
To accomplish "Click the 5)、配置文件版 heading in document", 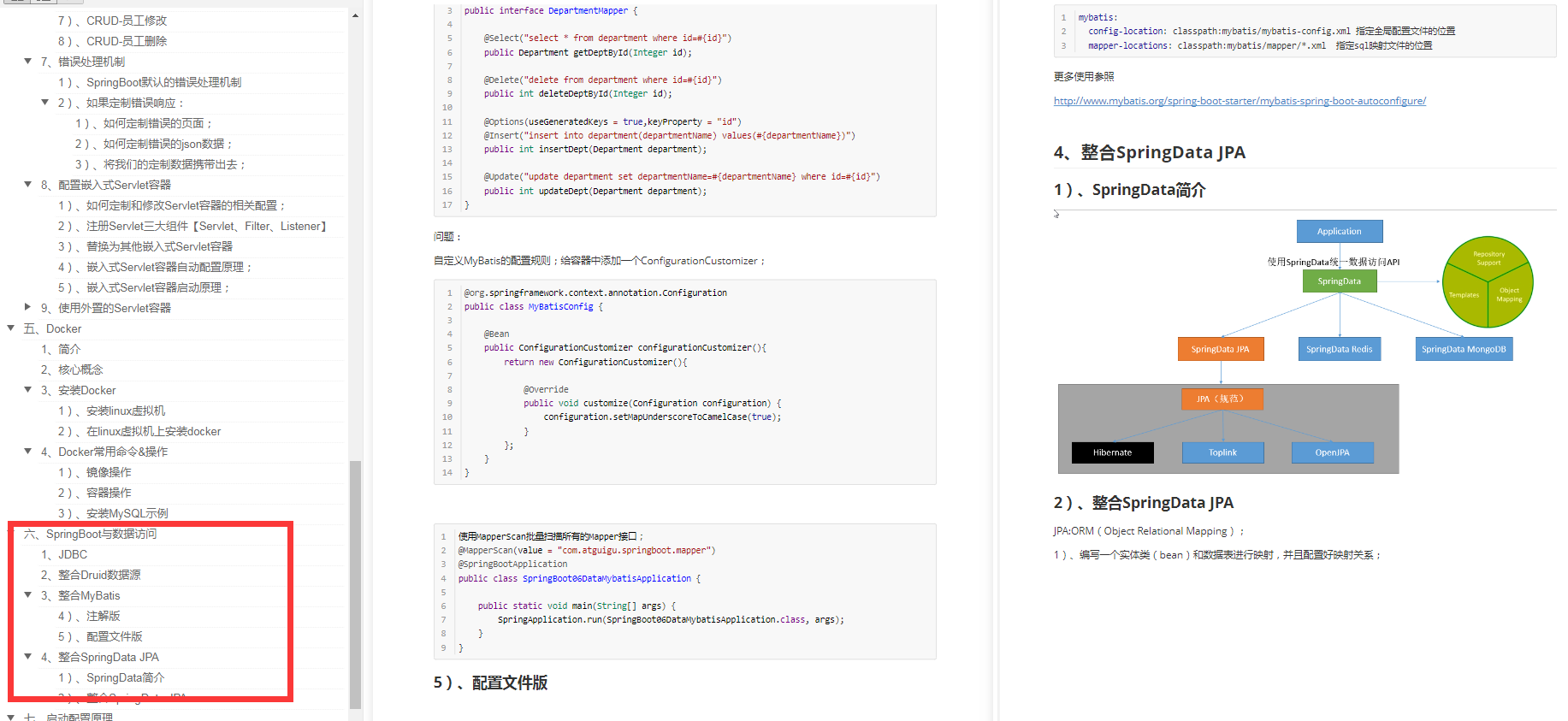I will 490,683.
